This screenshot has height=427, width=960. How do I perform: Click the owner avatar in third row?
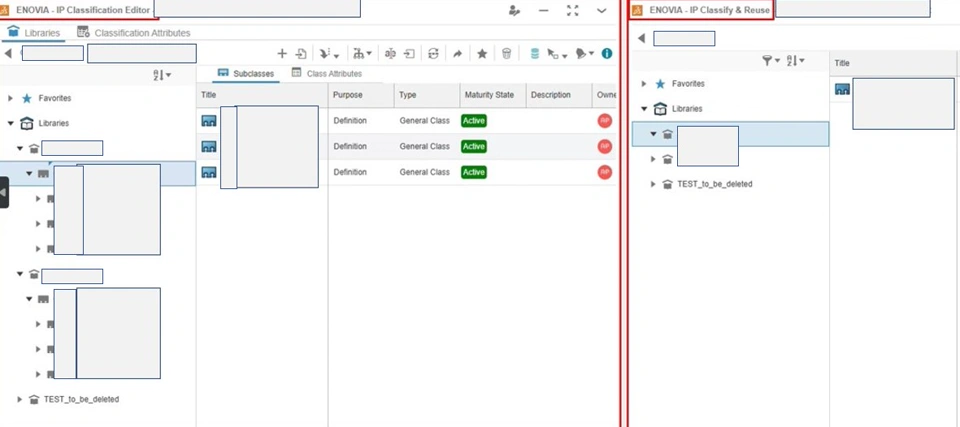tap(605, 172)
